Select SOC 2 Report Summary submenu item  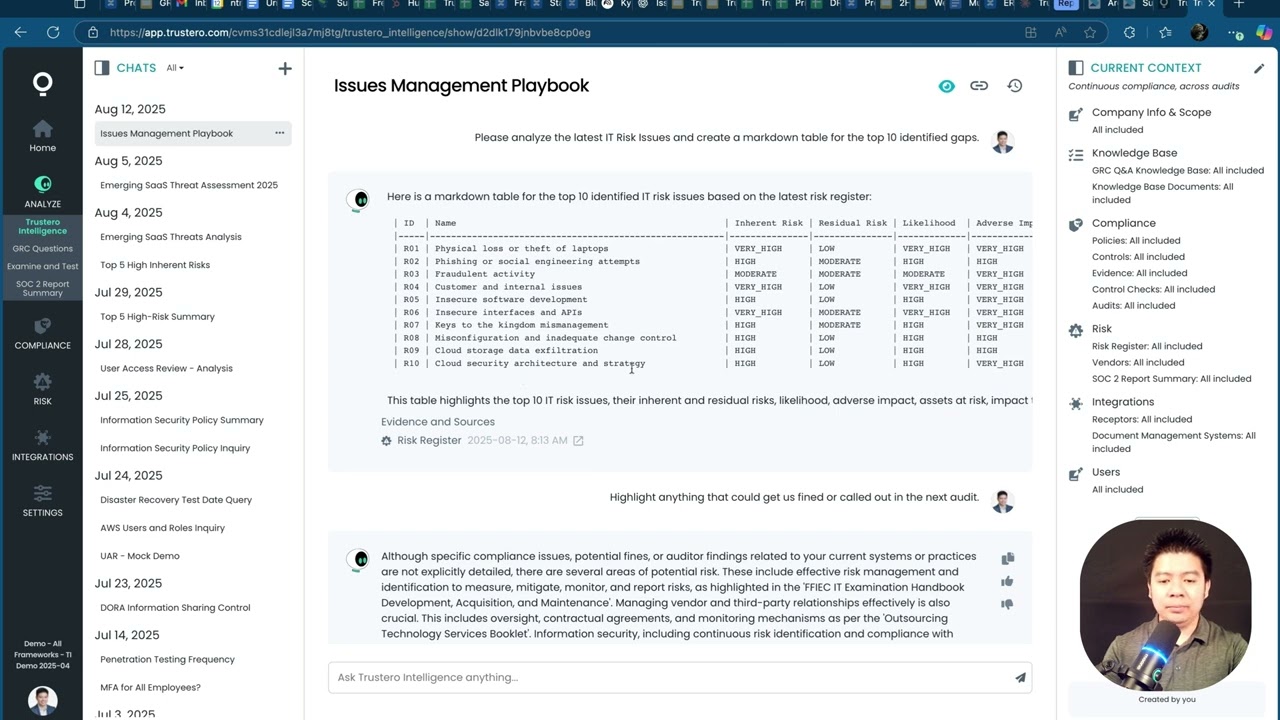(42, 288)
